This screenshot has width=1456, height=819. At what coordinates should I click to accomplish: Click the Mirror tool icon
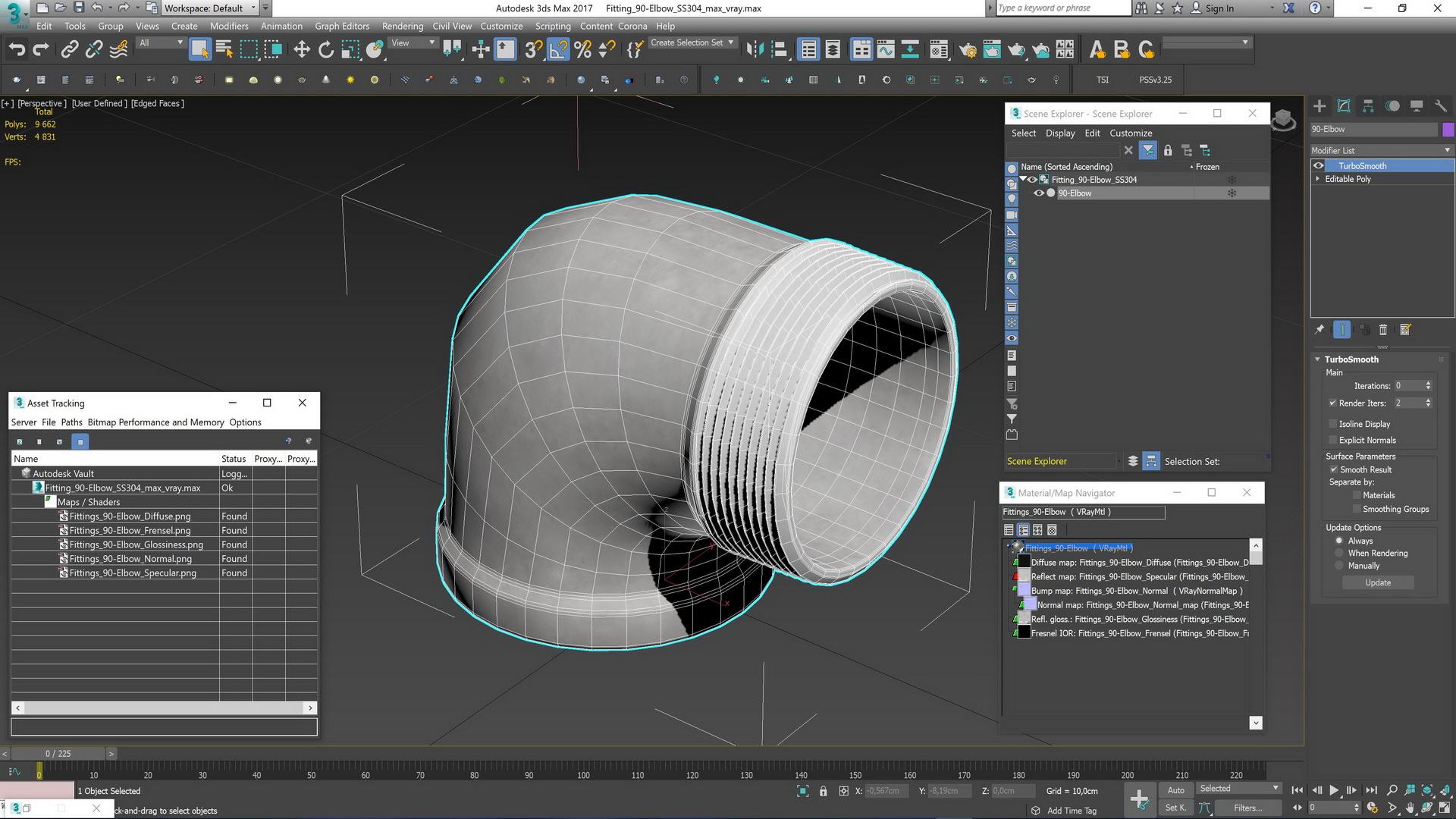[x=755, y=50]
